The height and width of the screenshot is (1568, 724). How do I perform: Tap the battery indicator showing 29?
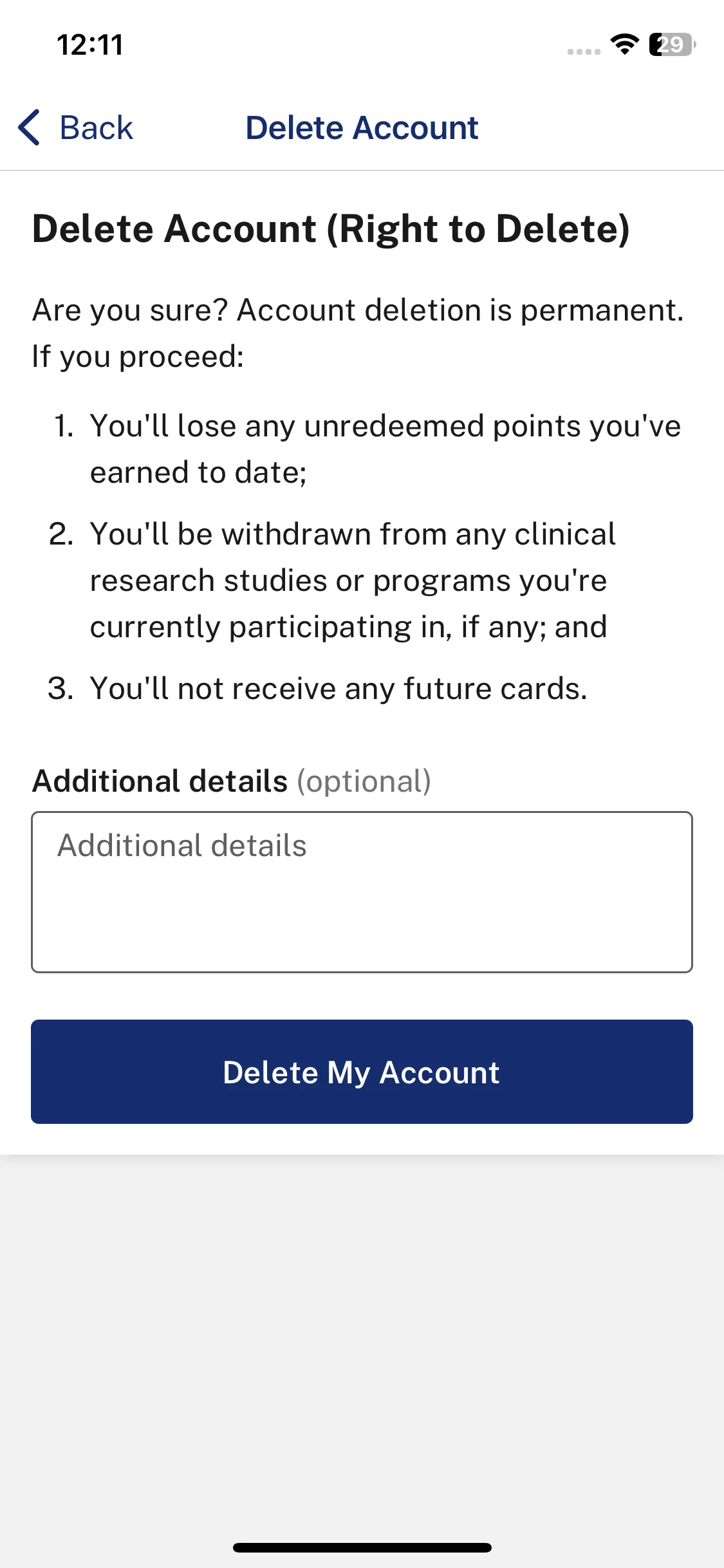pyautogui.click(x=672, y=44)
